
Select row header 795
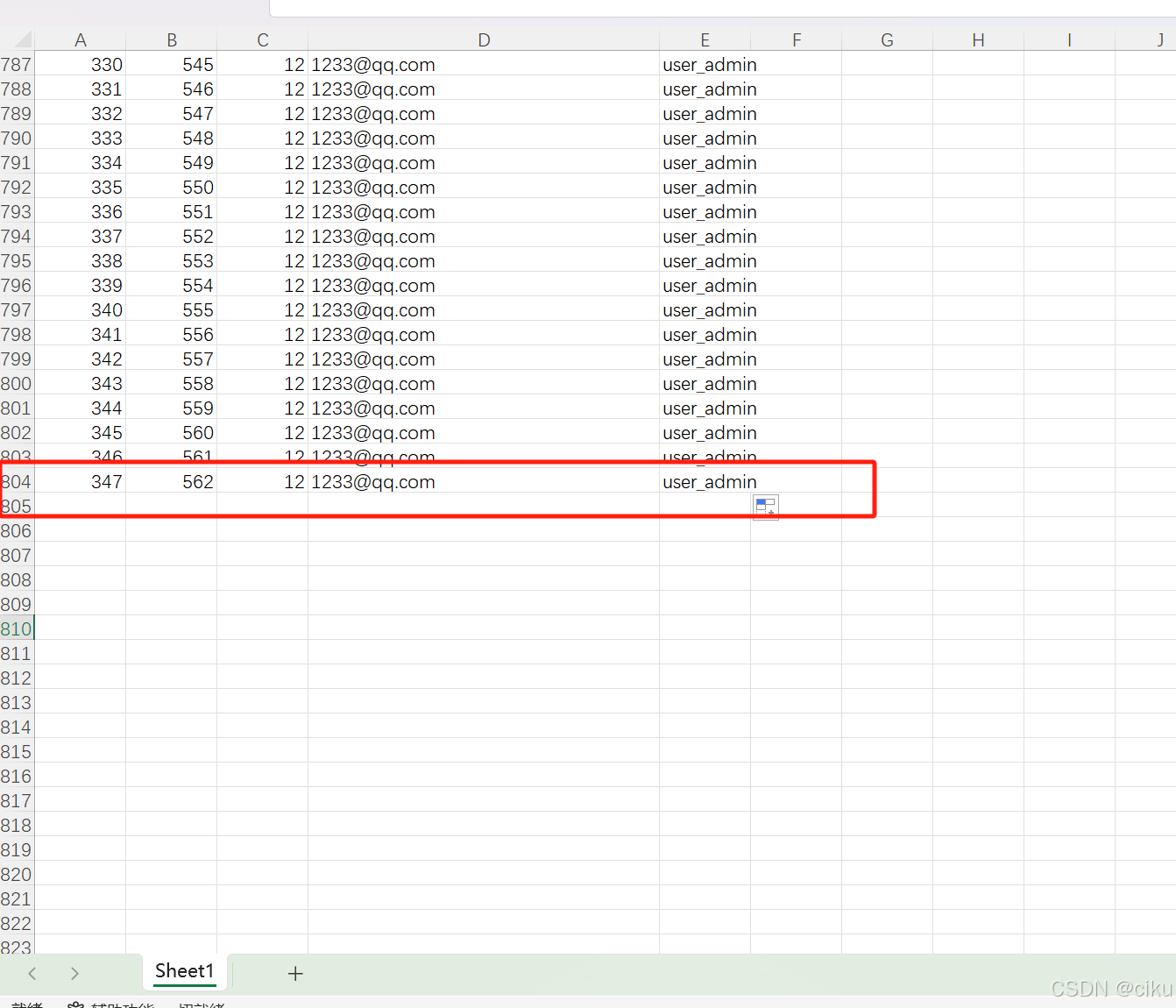pyautogui.click(x=17, y=261)
